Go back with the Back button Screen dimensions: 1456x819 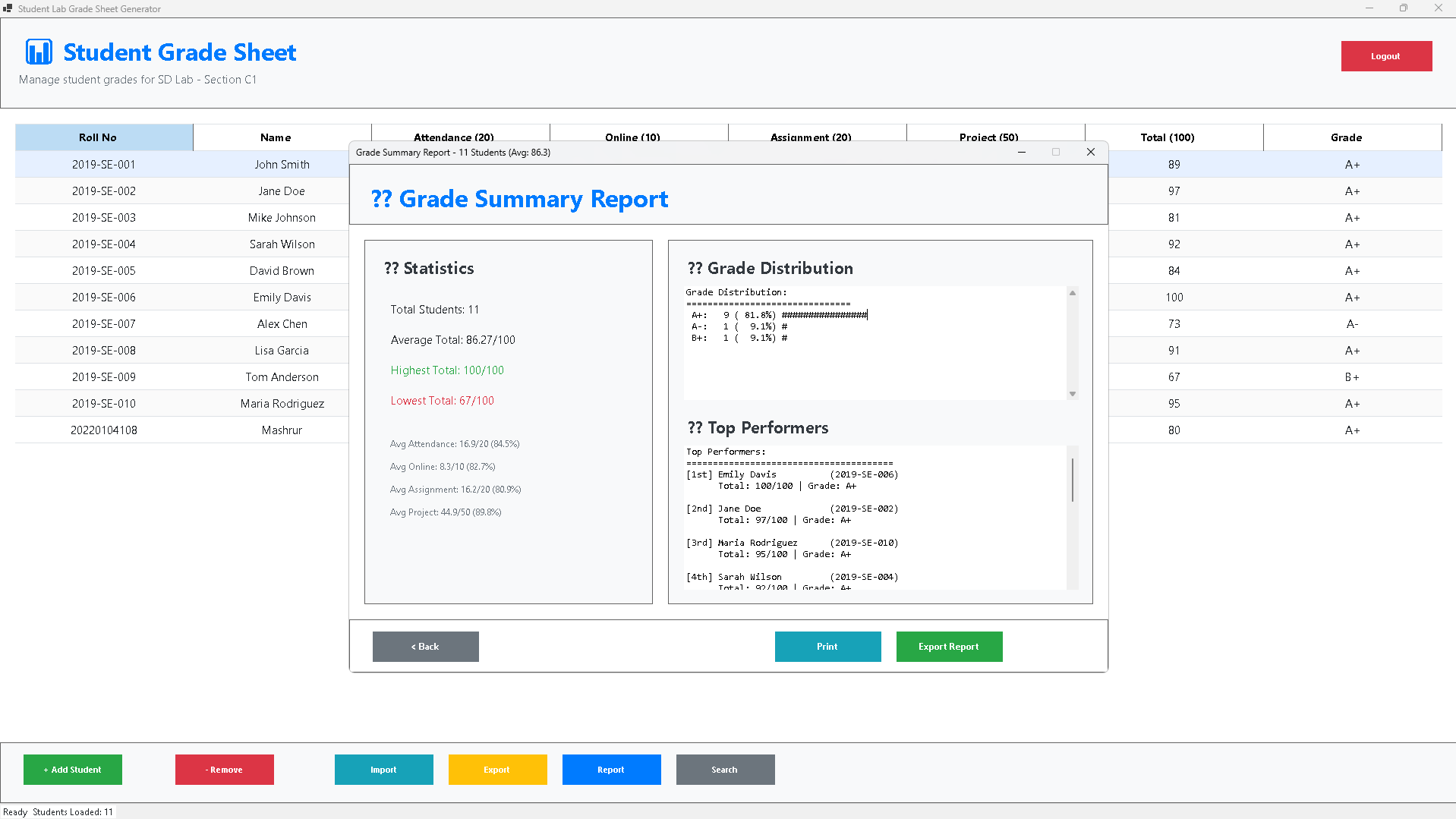(x=425, y=647)
